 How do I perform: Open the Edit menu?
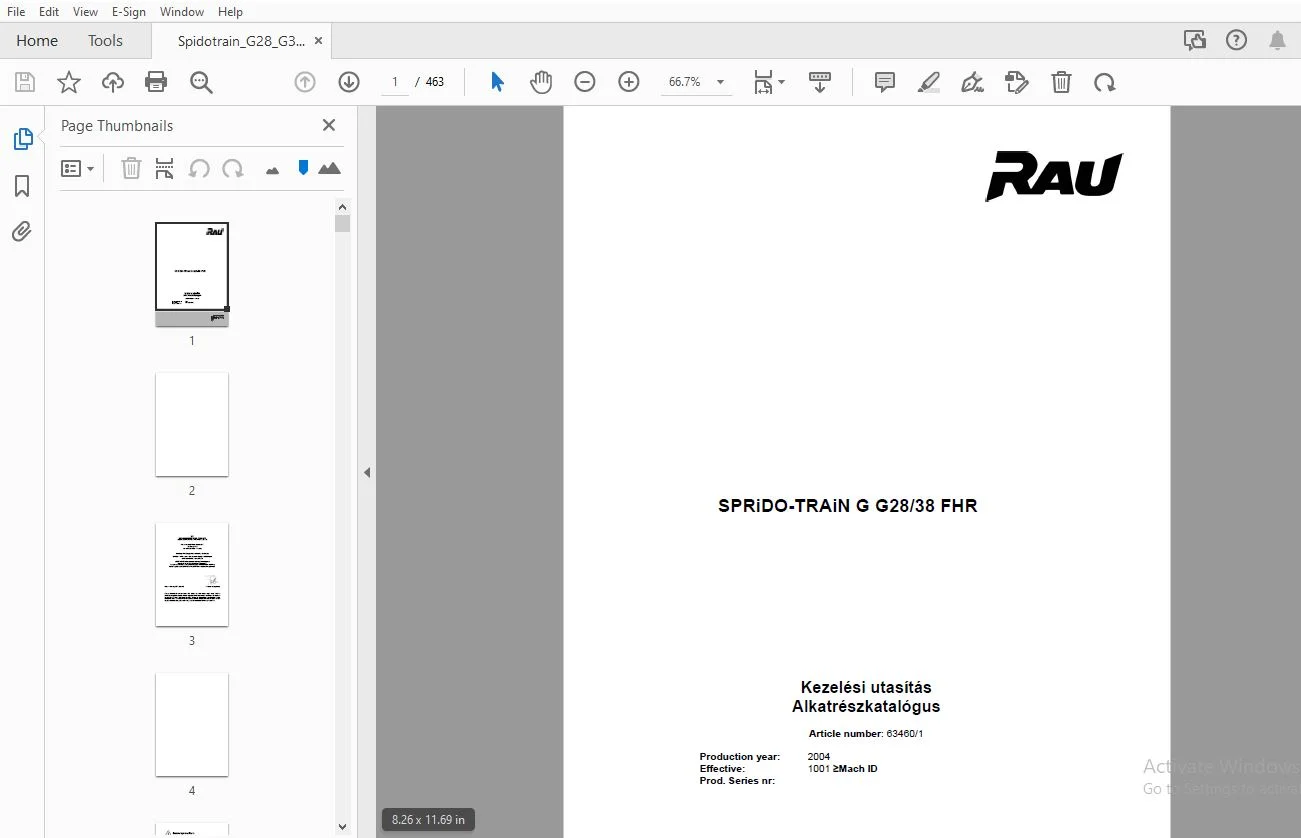(49, 12)
